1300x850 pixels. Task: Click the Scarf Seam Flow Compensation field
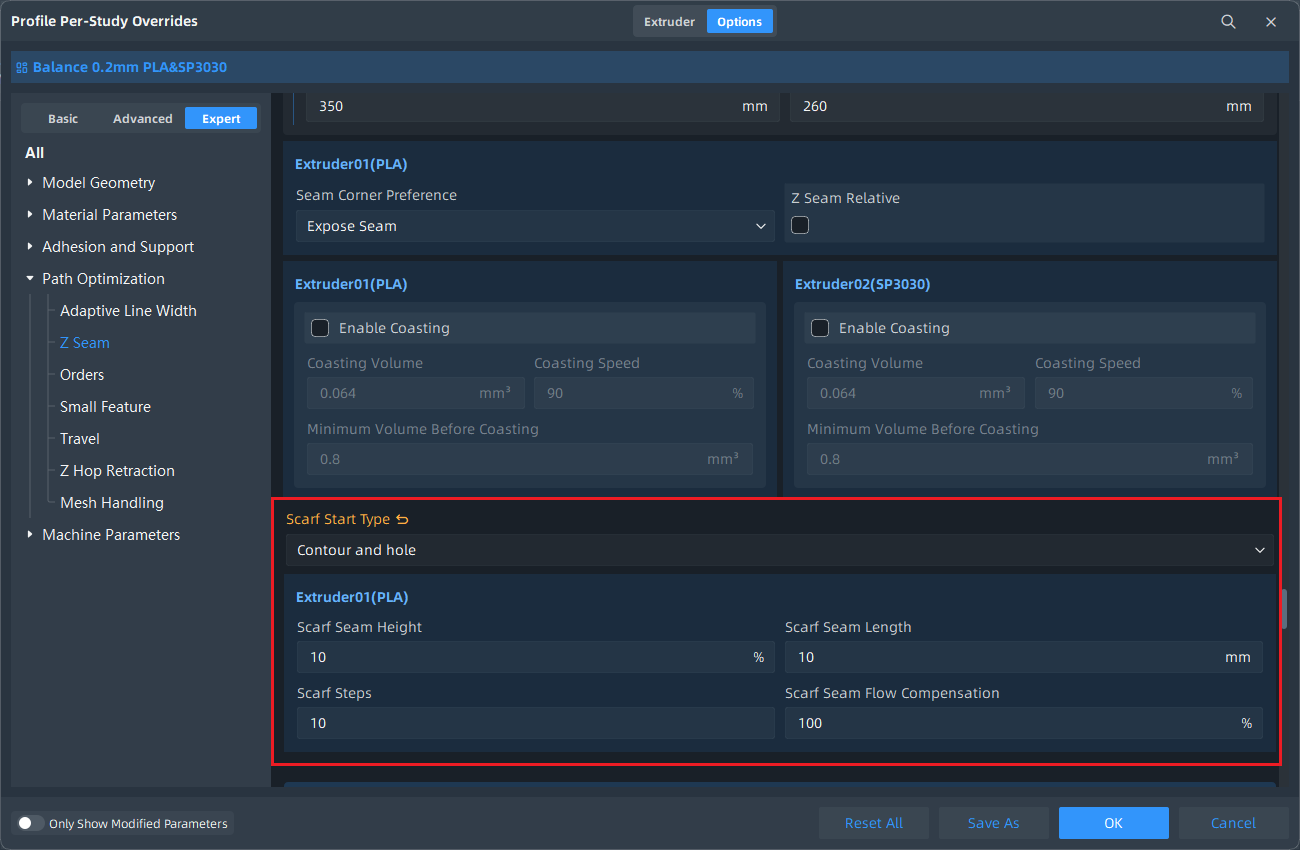(x=1024, y=723)
